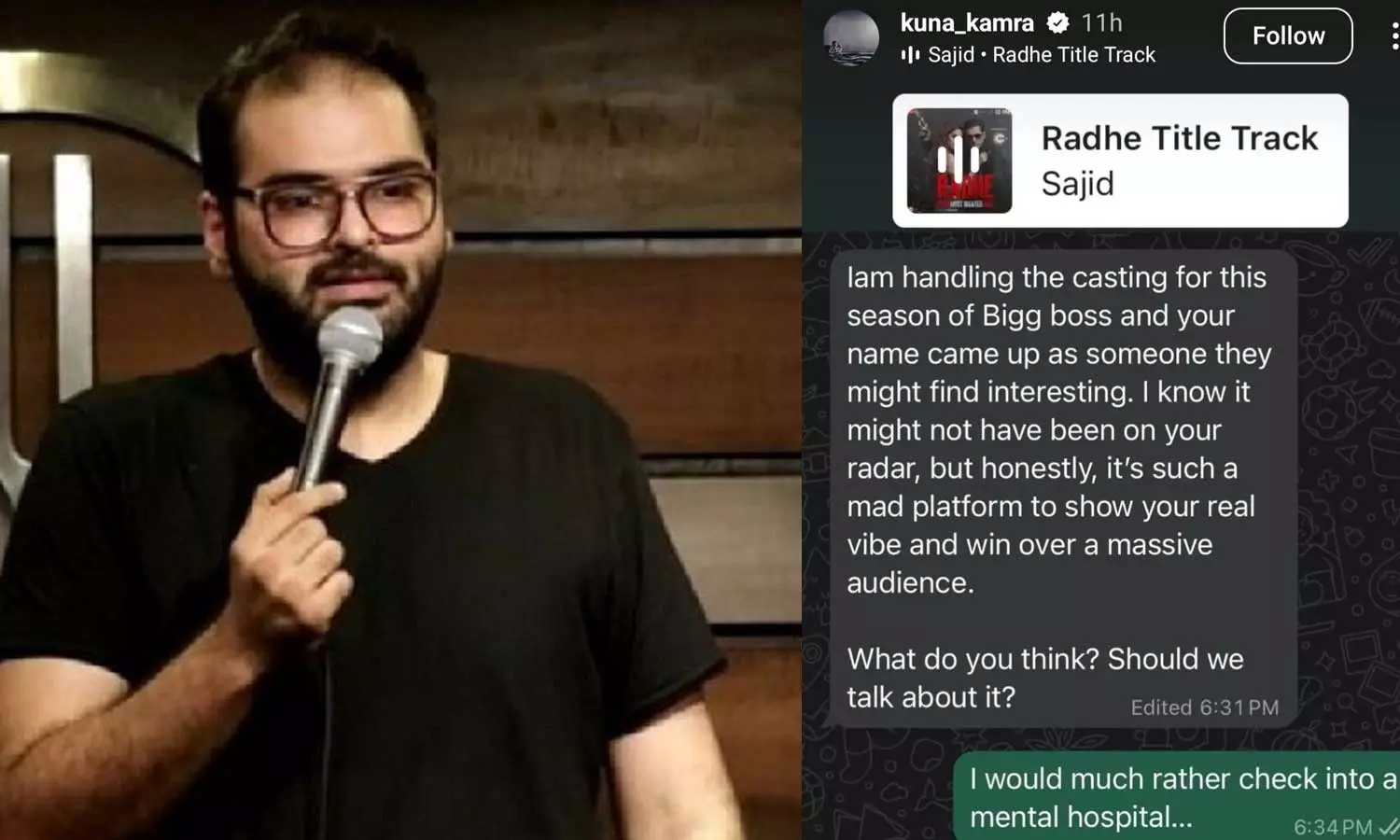Image resolution: width=1400 pixels, height=840 pixels.
Task: Open the kuna_kamra username link
Action: (967, 22)
